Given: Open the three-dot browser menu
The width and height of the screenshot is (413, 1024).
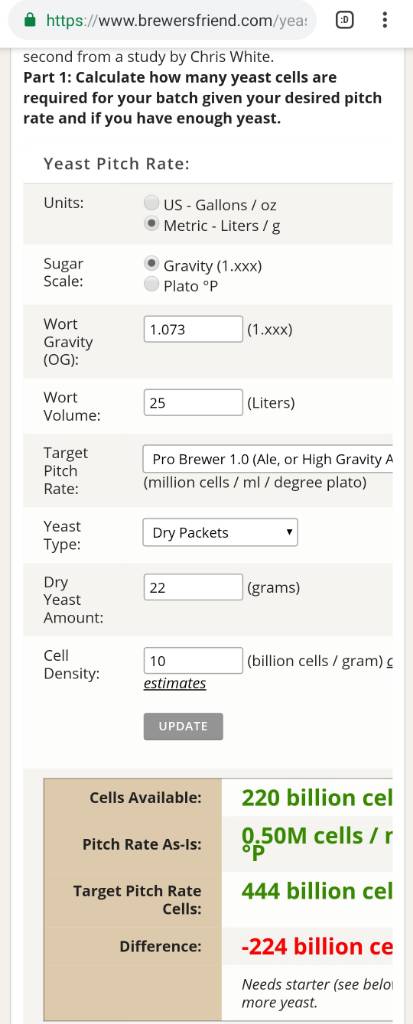Looking at the screenshot, I should [x=384, y=20].
